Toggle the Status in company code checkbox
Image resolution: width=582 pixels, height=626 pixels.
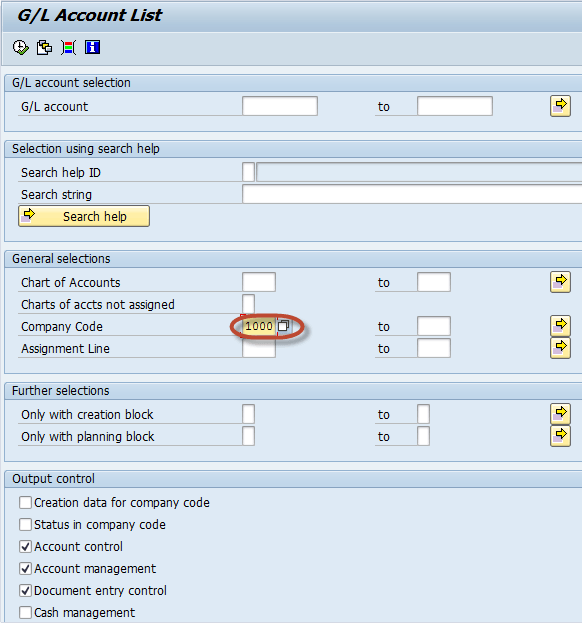pyautogui.click(x=26, y=525)
